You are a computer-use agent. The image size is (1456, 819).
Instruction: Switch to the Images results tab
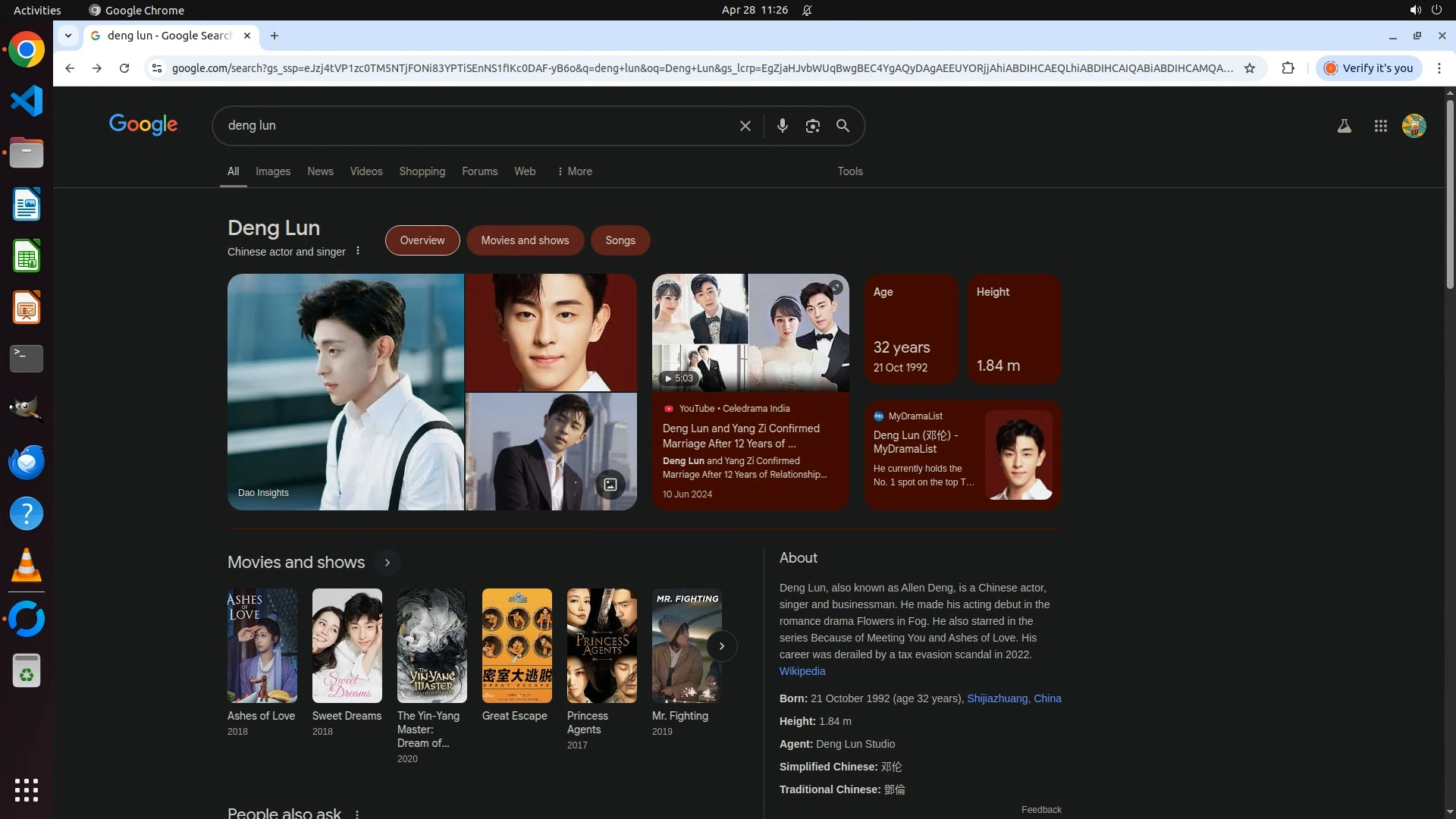pos(272,171)
